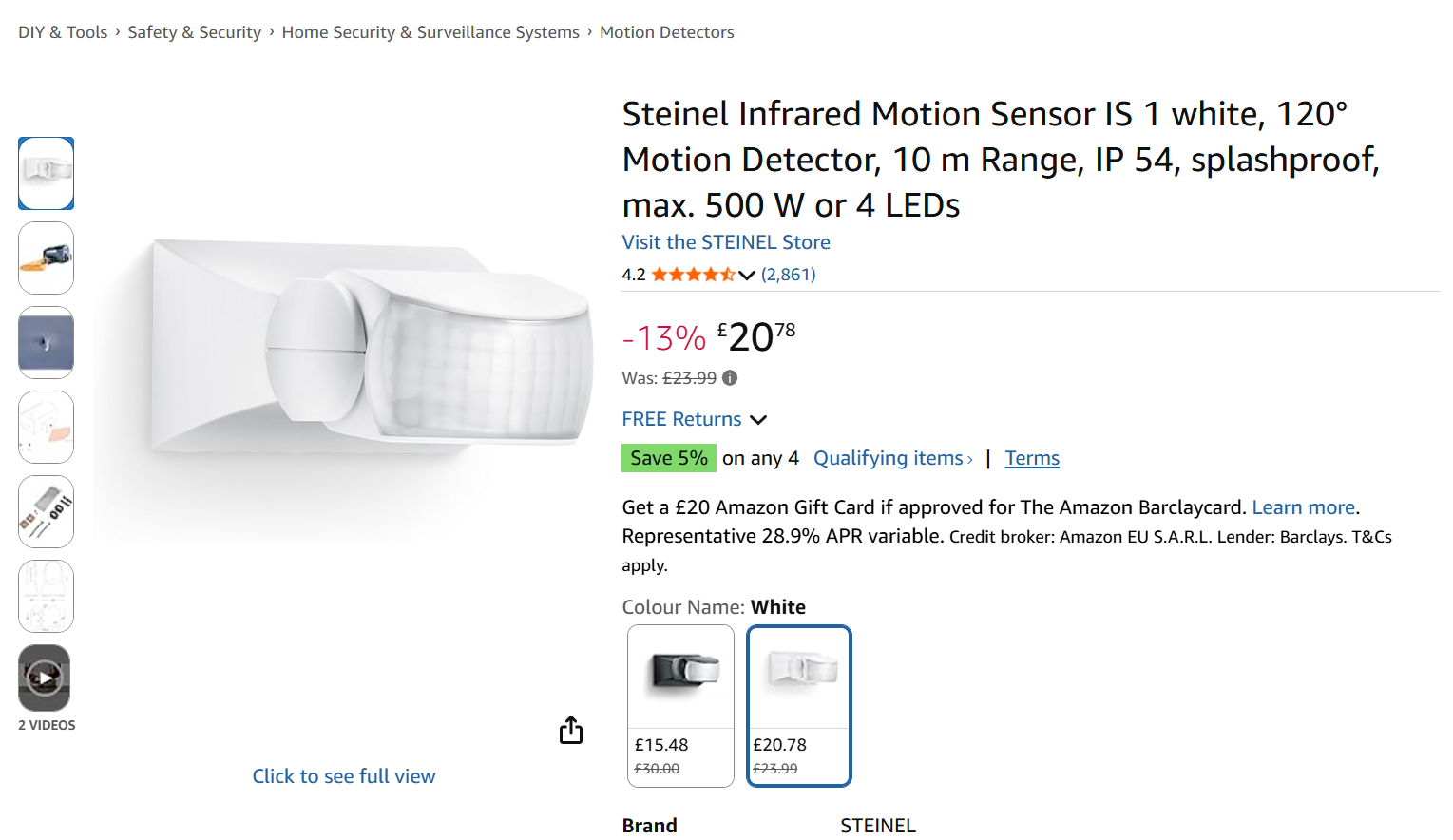
Task: Choose the white colour option at £20.78
Action: (x=798, y=705)
